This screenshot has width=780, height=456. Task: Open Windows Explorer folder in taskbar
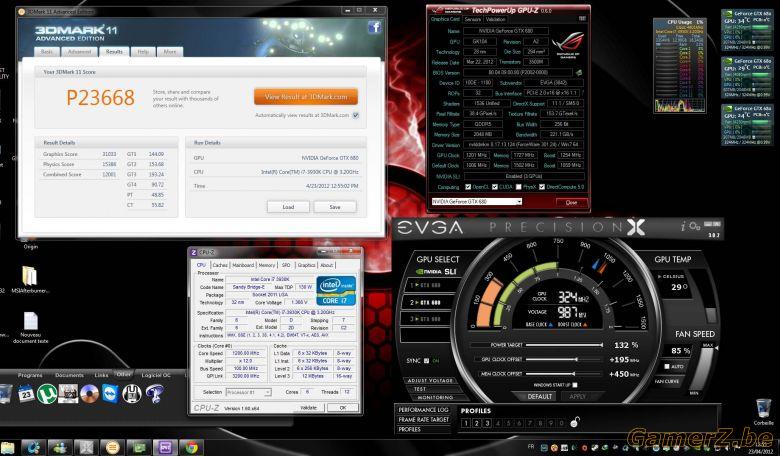(x=7, y=448)
